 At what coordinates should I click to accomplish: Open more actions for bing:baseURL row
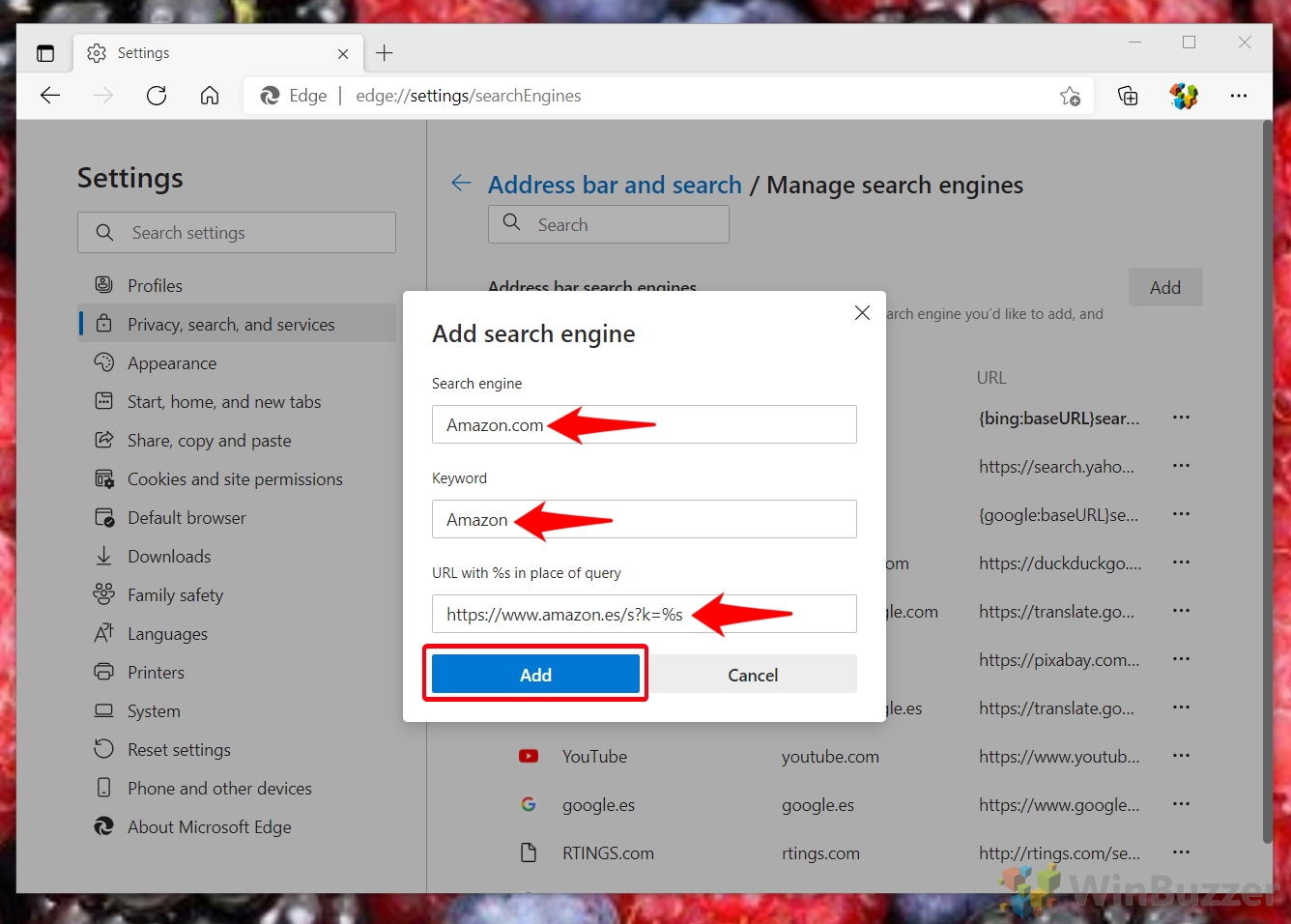(1181, 418)
